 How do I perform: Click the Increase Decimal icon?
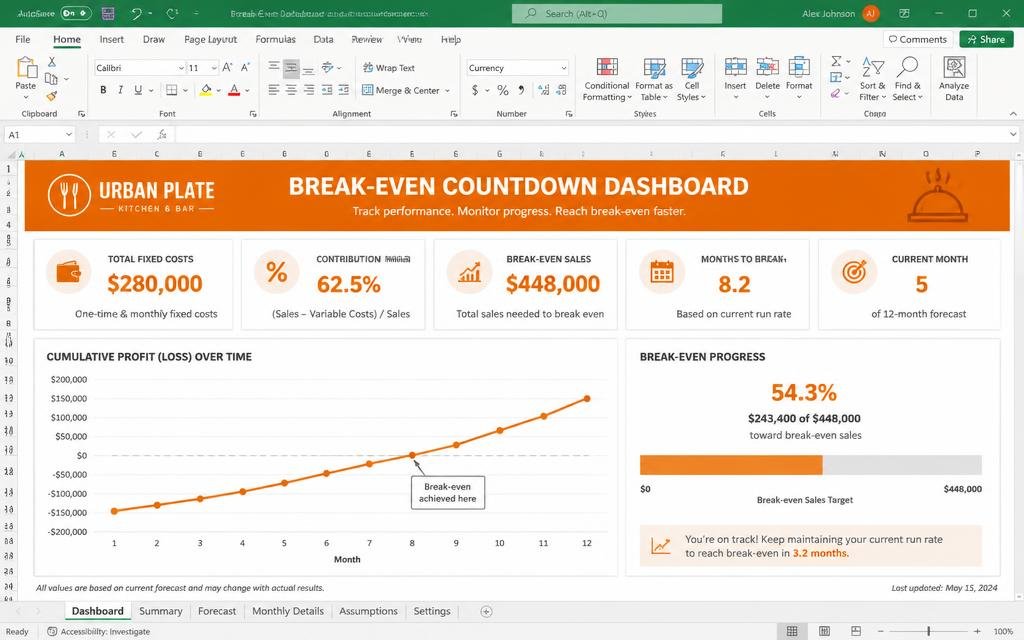coord(543,90)
